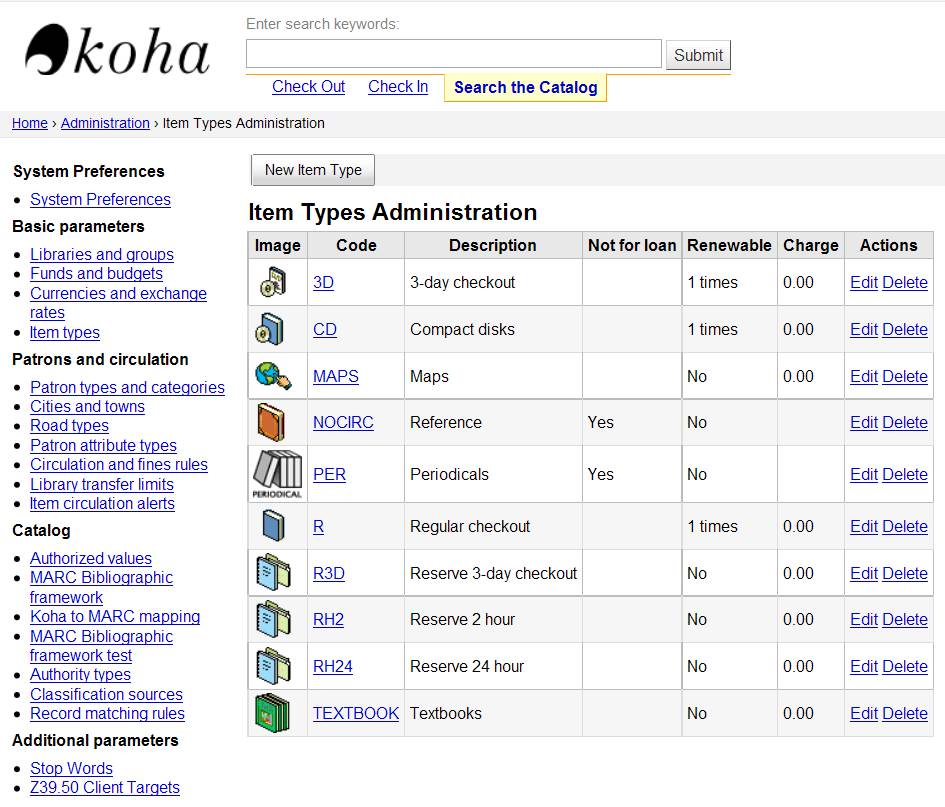Click the Maps globe image
945x807 pixels.
[x=273, y=376]
